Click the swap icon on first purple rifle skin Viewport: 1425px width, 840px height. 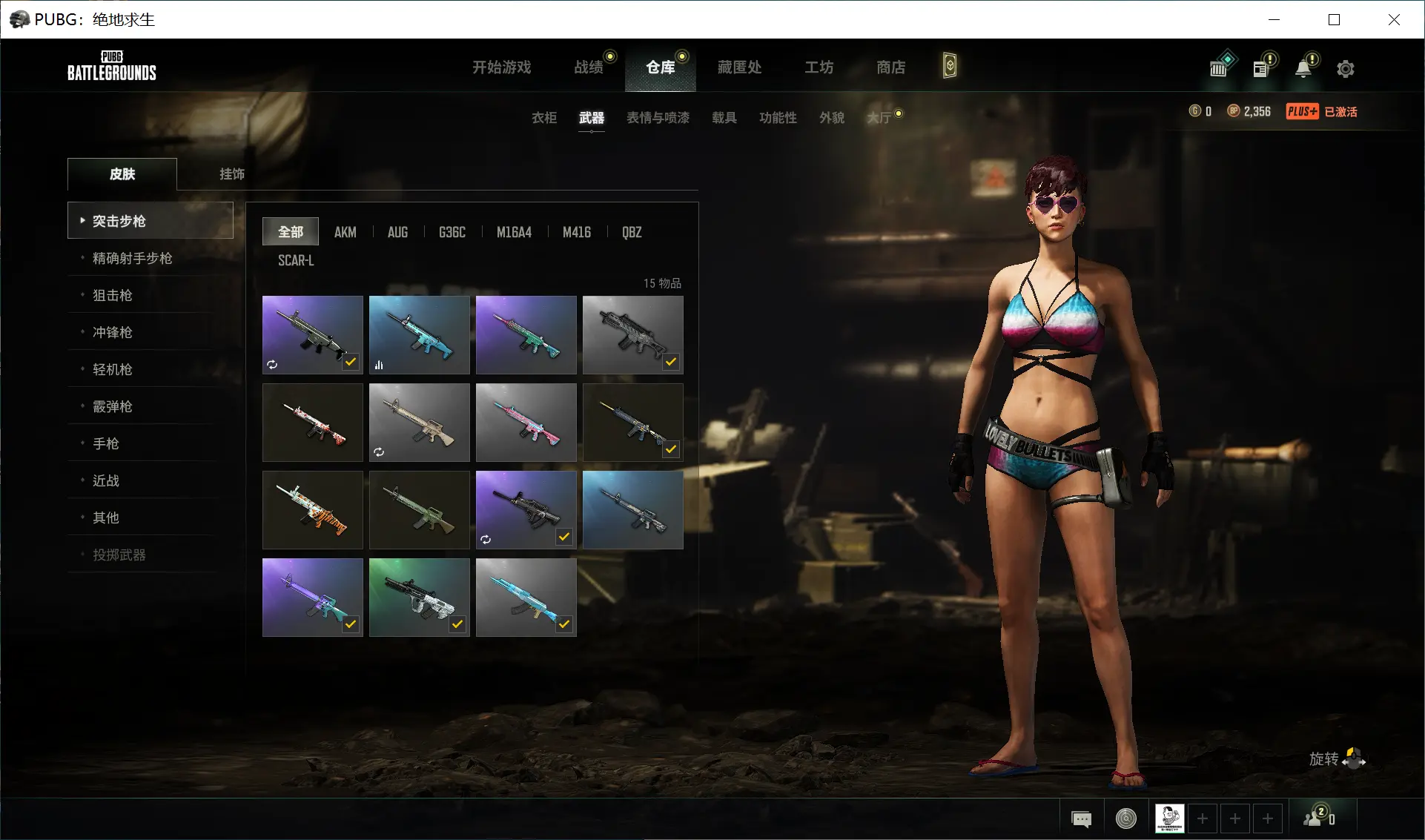(x=272, y=365)
